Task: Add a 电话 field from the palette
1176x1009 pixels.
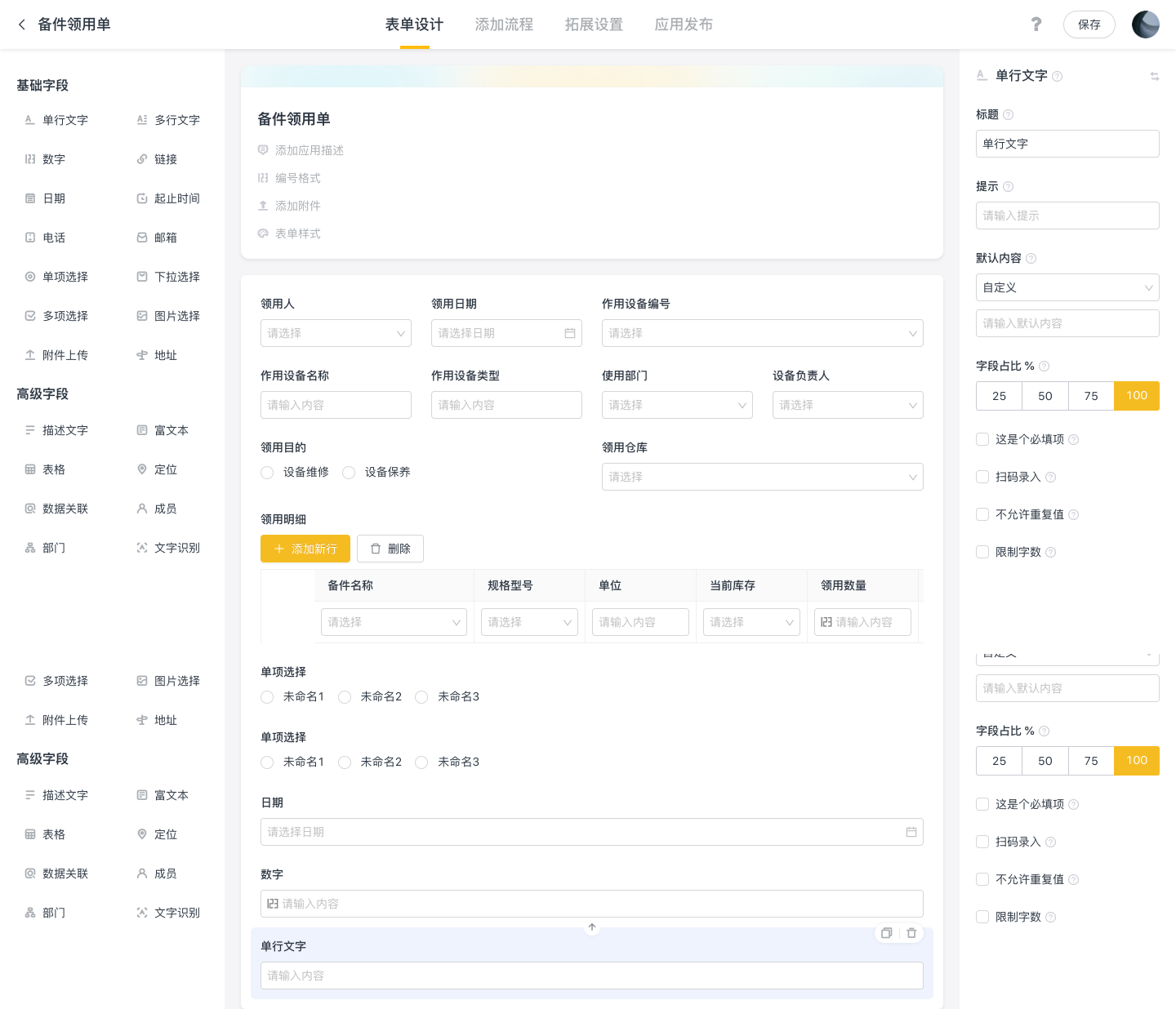Action: point(45,238)
